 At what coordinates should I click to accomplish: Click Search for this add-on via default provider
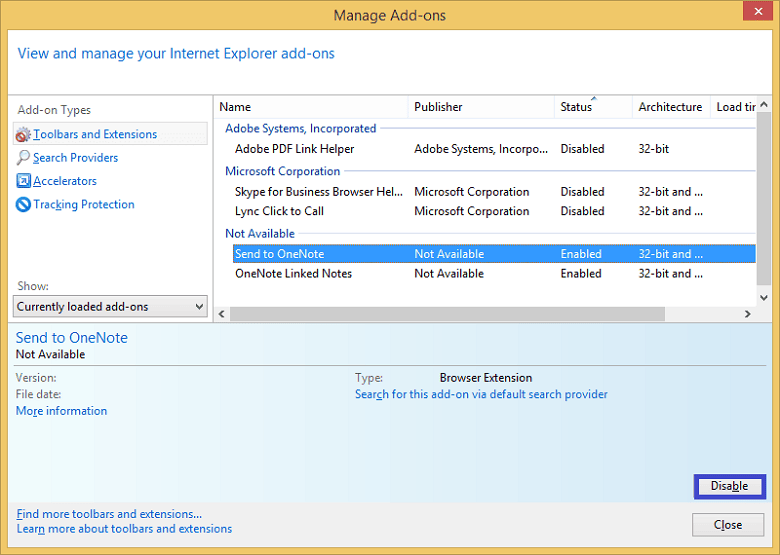pyautogui.click(x=481, y=394)
